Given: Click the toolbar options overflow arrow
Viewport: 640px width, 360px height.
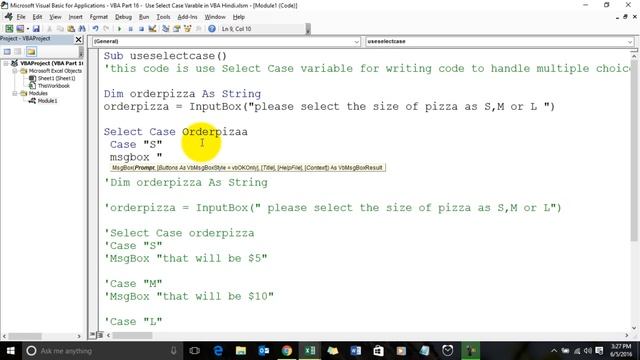Looking at the screenshot, I should click(x=308, y=29).
